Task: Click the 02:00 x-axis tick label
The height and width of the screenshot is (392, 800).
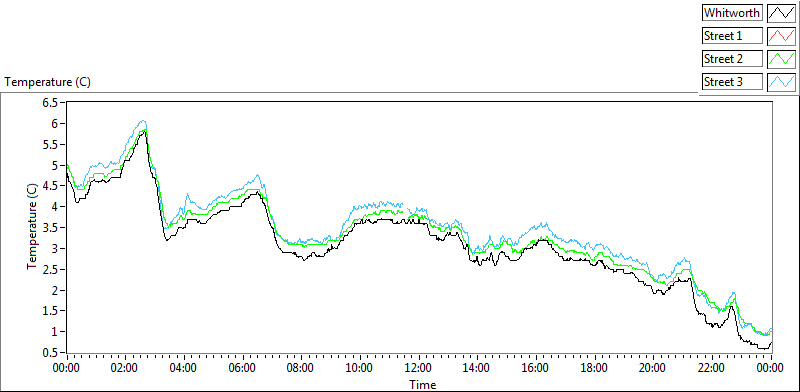Action: [125, 368]
